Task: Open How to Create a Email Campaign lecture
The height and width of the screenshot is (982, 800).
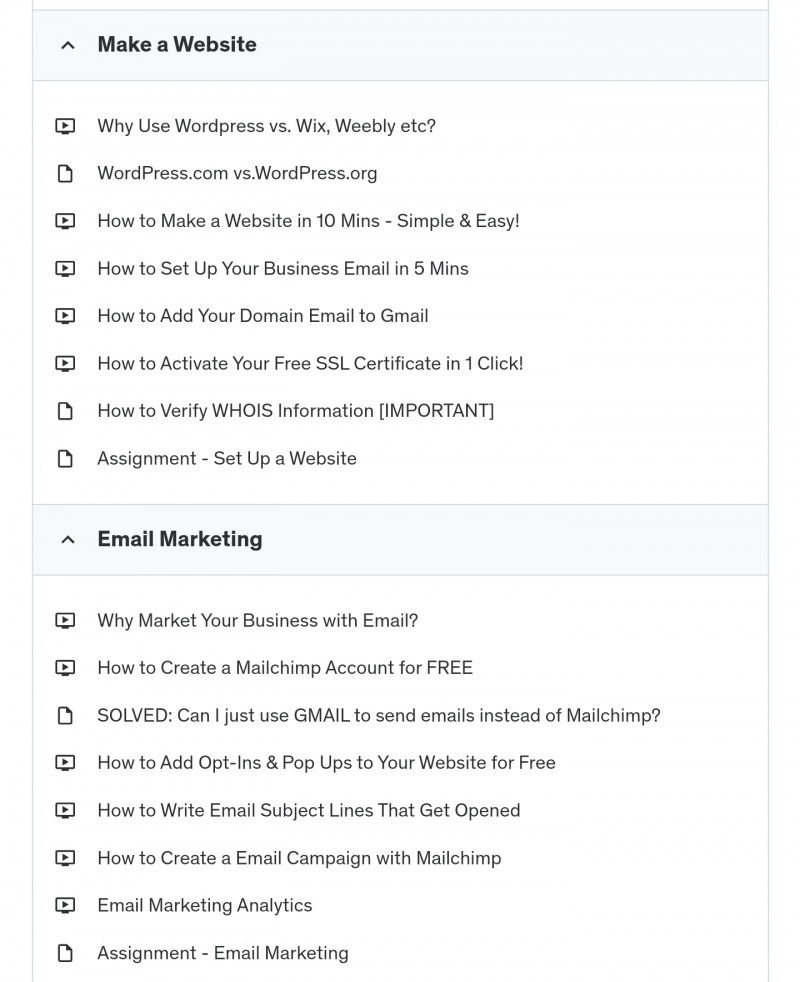Action: [x=299, y=858]
